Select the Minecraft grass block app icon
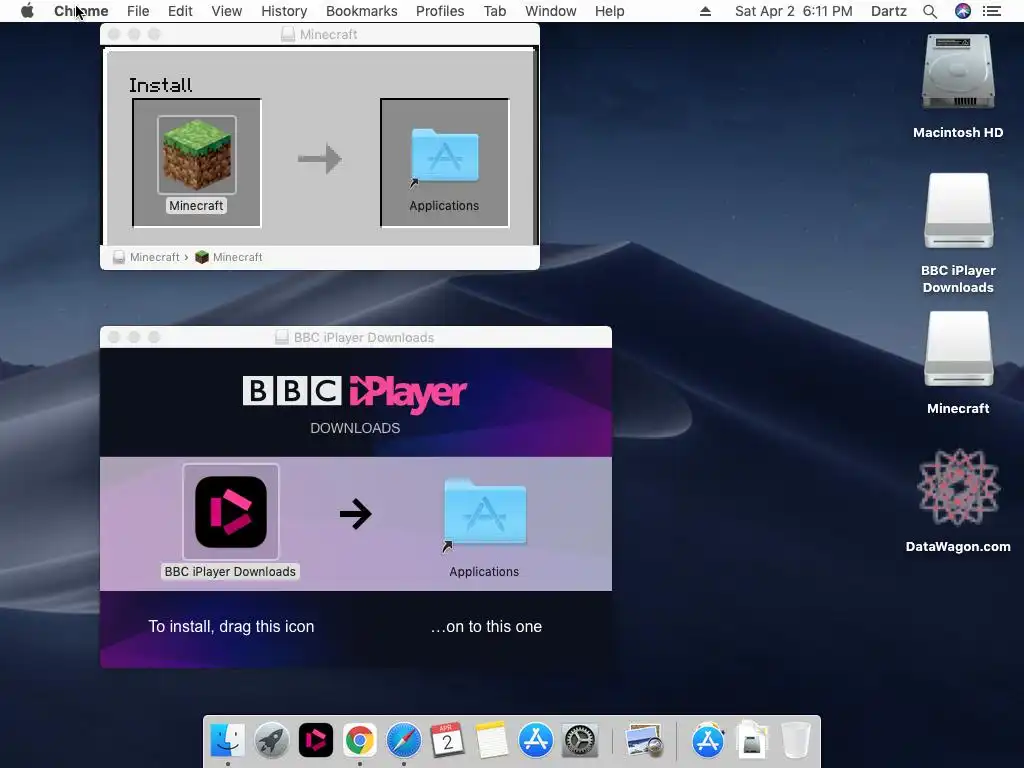This screenshot has height=768, width=1024. click(197, 155)
